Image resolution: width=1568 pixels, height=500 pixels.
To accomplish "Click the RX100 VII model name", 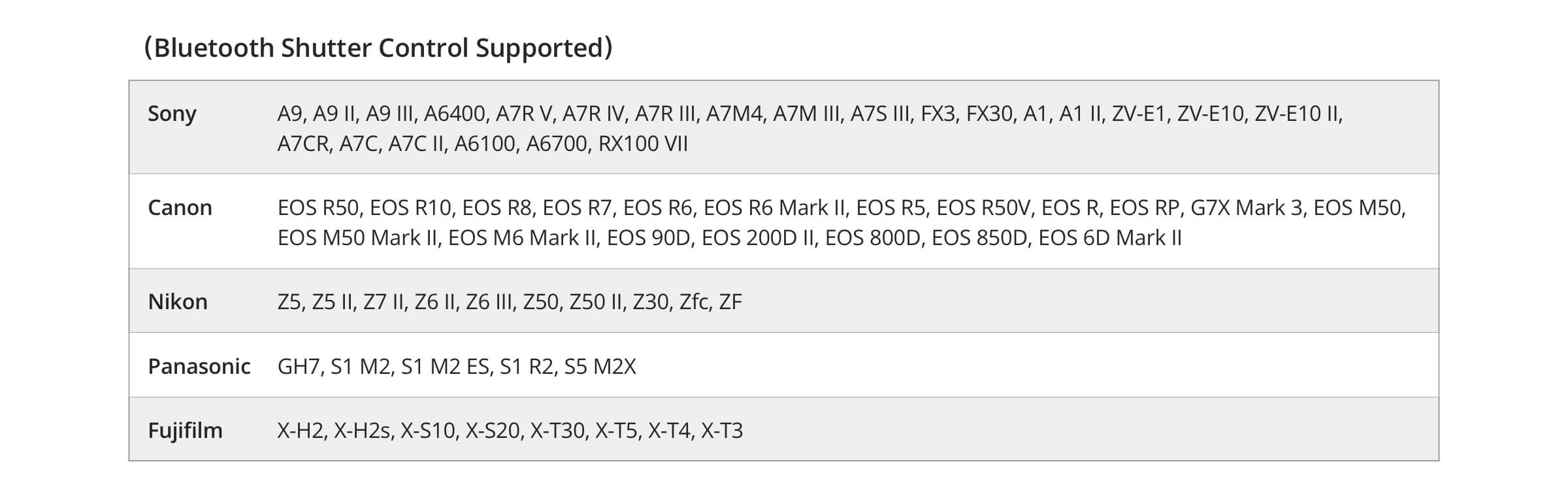I will click(643, 144).
